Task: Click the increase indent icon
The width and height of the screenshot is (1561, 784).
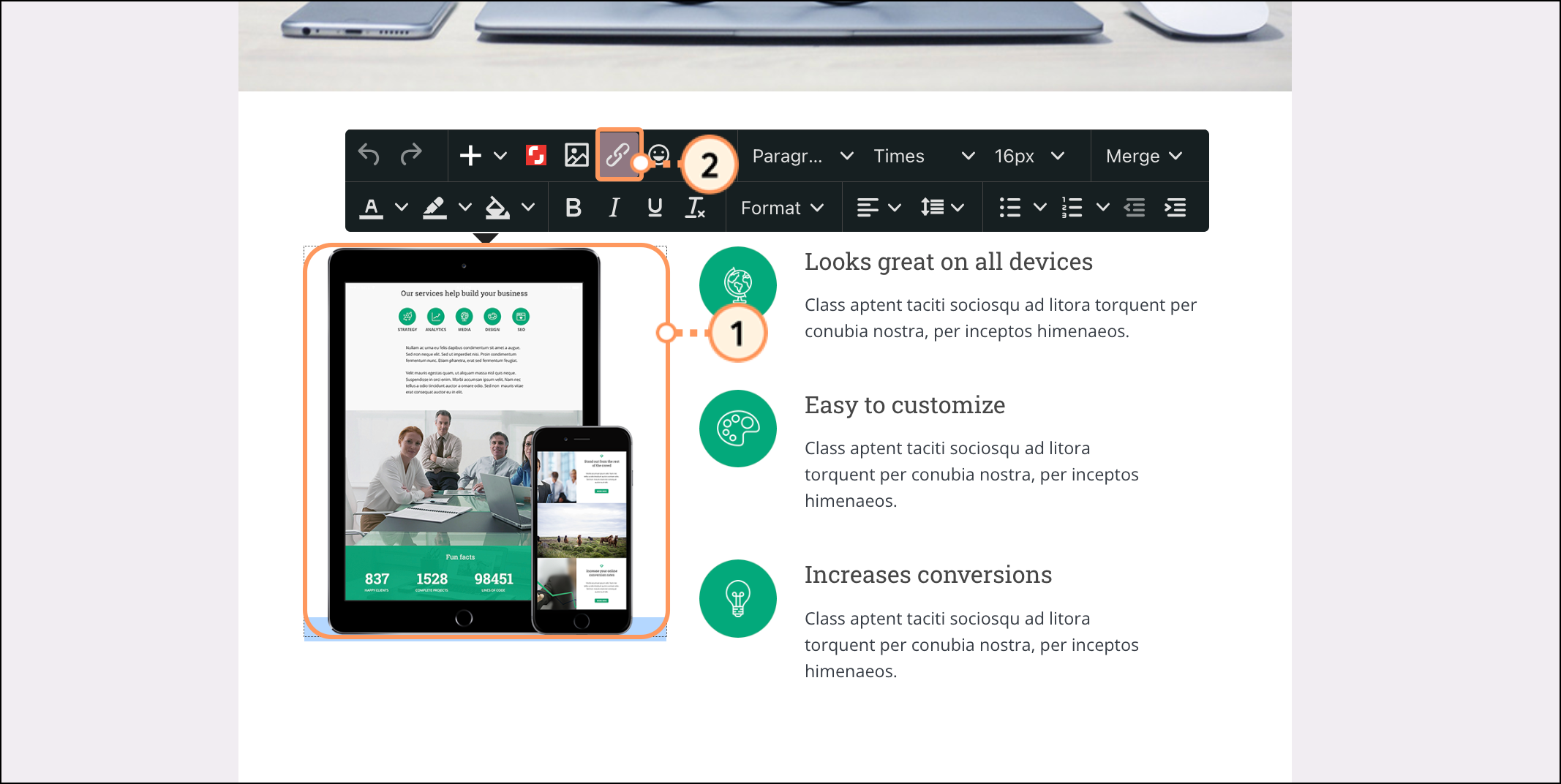Action: click(1176, 208)
